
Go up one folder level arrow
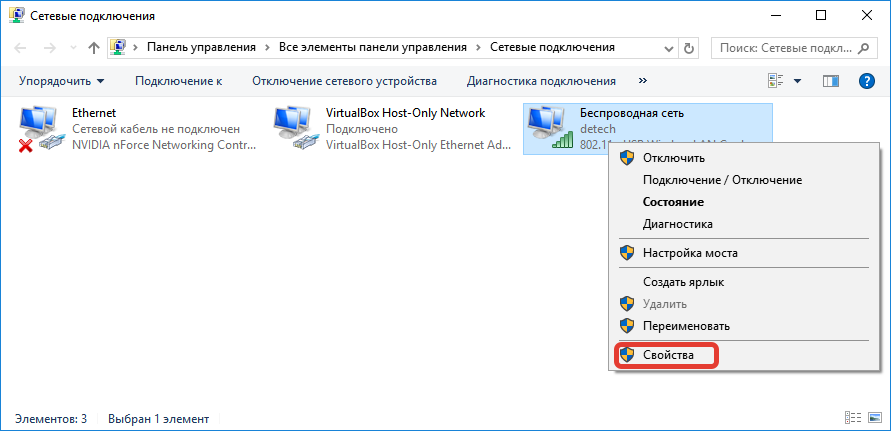pyautogui.click(x=94, y=47)
